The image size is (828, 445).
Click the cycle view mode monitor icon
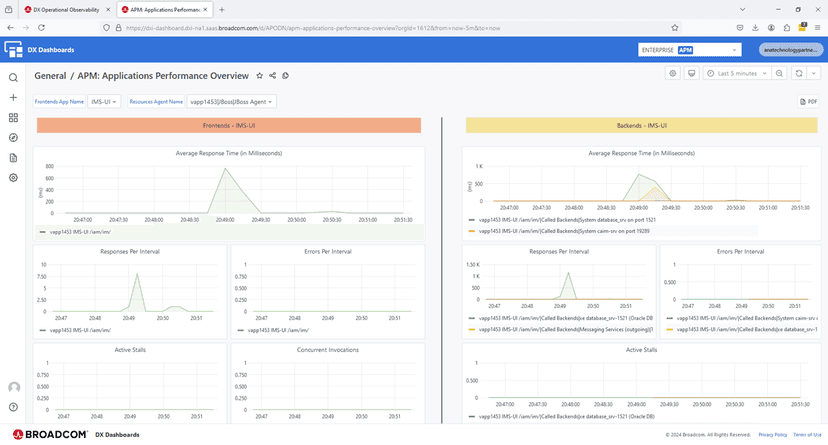pos(691,74)
